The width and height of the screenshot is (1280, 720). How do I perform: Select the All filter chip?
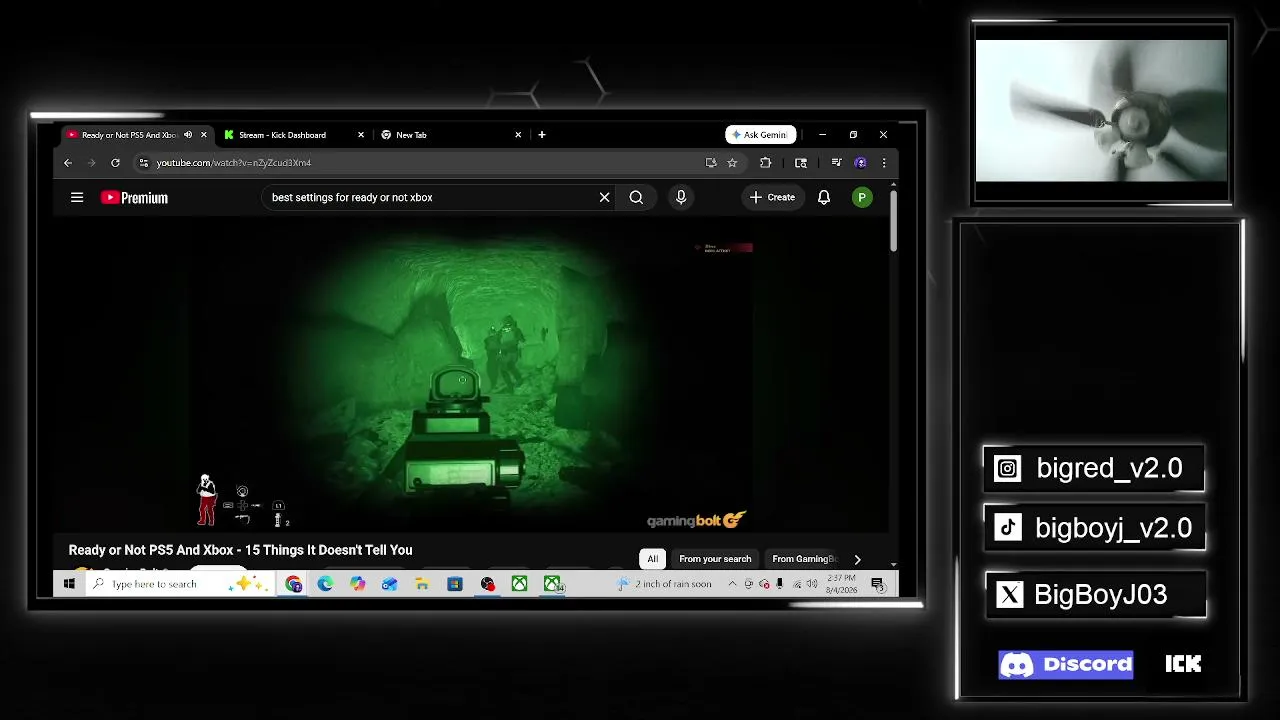point(653,559)
